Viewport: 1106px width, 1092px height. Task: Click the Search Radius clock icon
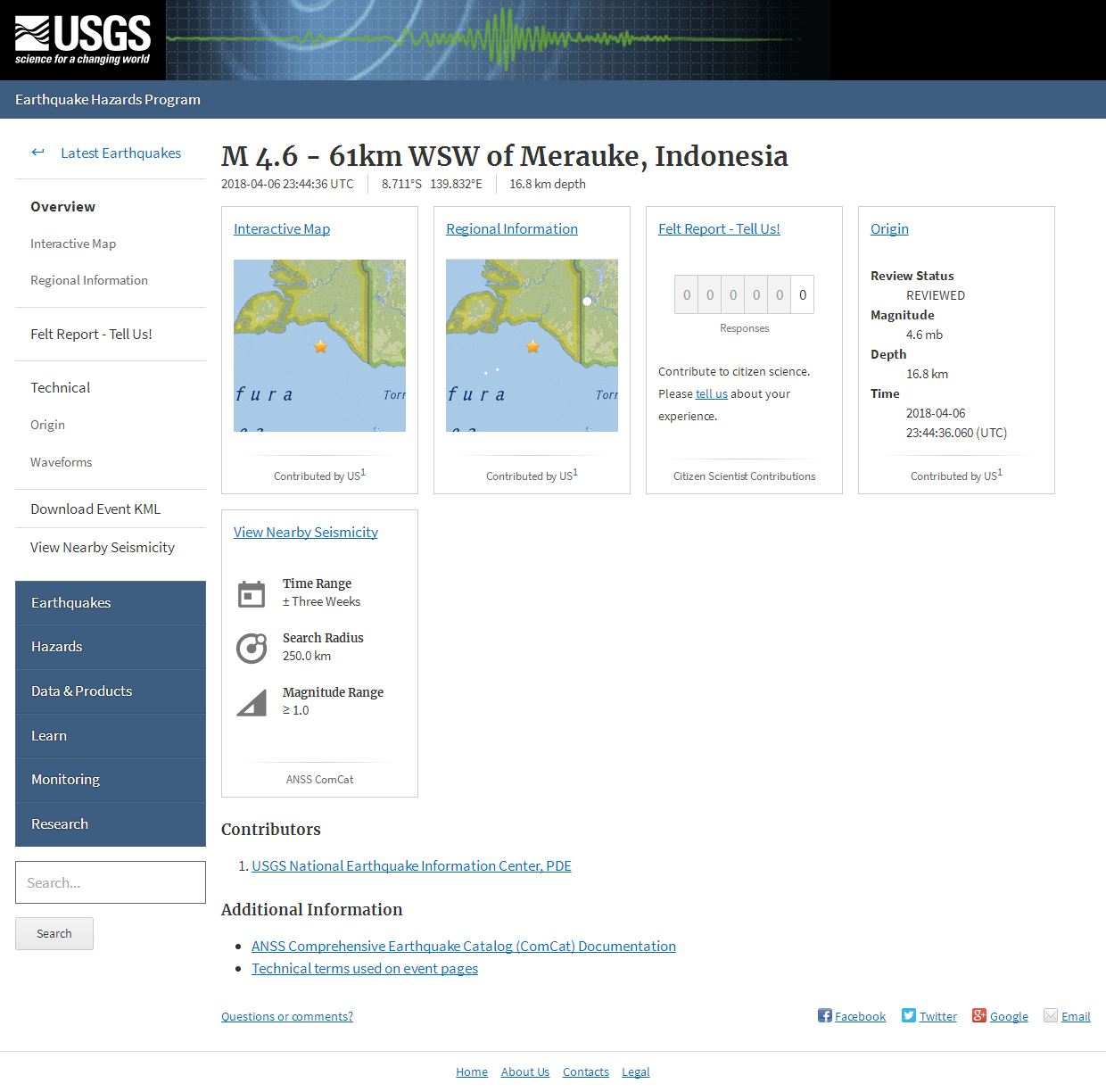pos(252,648)
